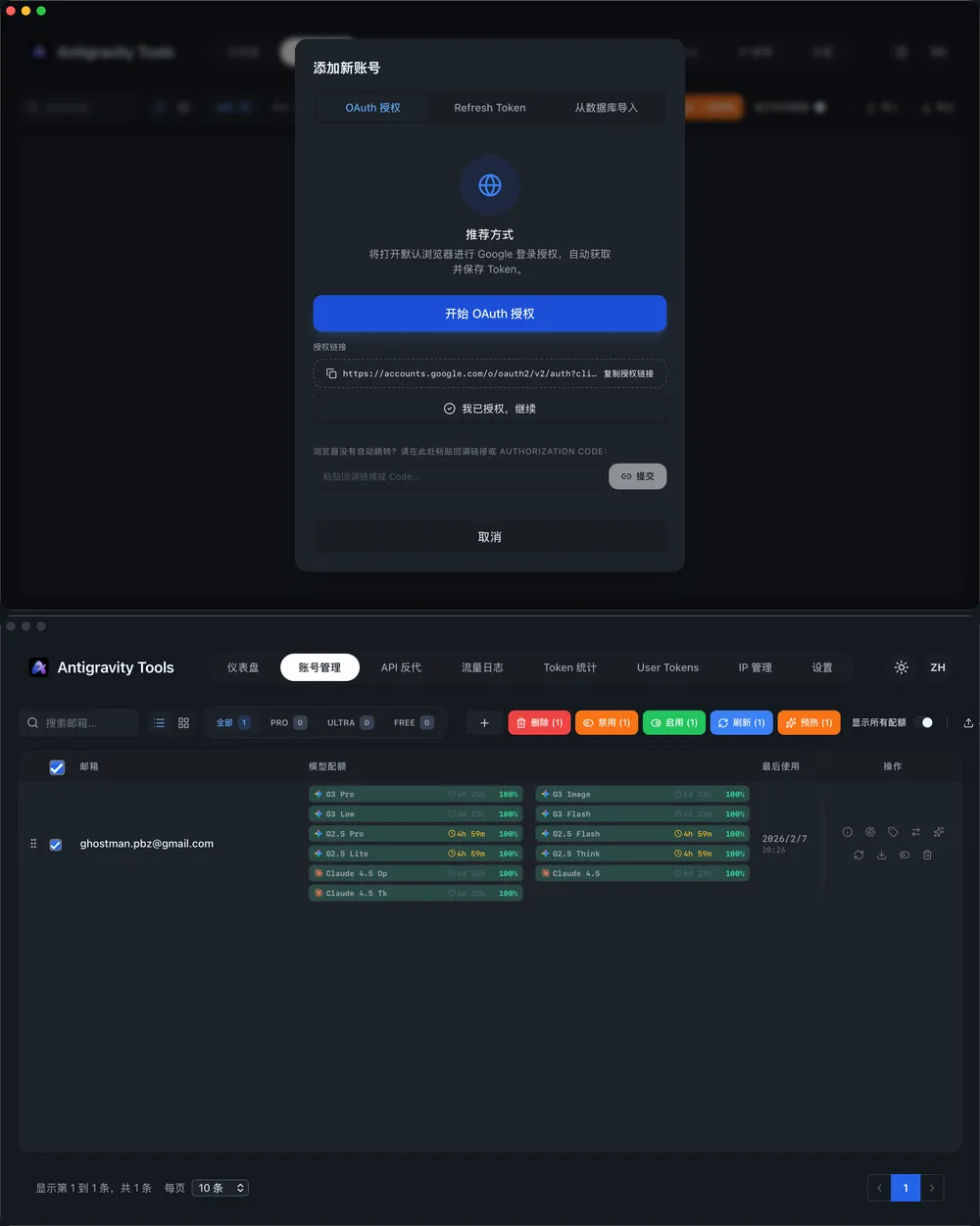Click the tag label icon in actions
The image size is (980, 1226).
893,832
